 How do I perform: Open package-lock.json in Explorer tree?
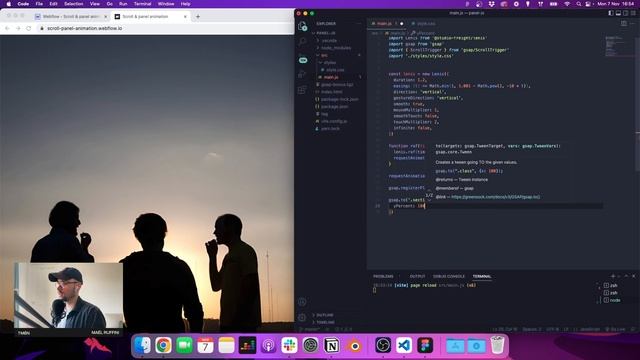click(340, 99)
